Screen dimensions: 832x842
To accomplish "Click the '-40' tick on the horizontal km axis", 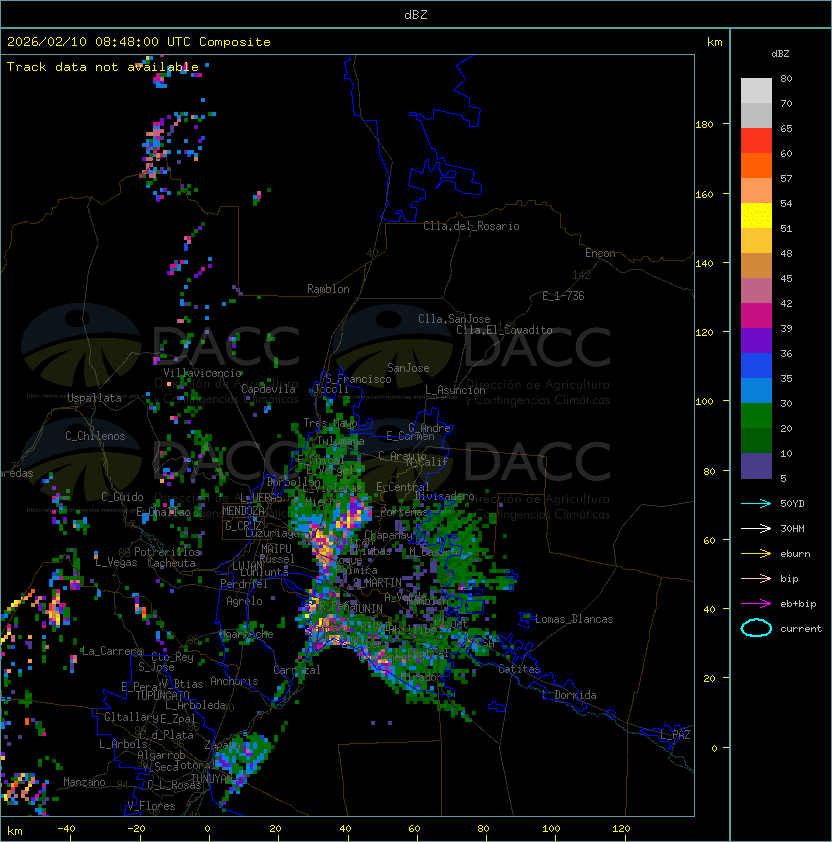I will tap(66, 829).
